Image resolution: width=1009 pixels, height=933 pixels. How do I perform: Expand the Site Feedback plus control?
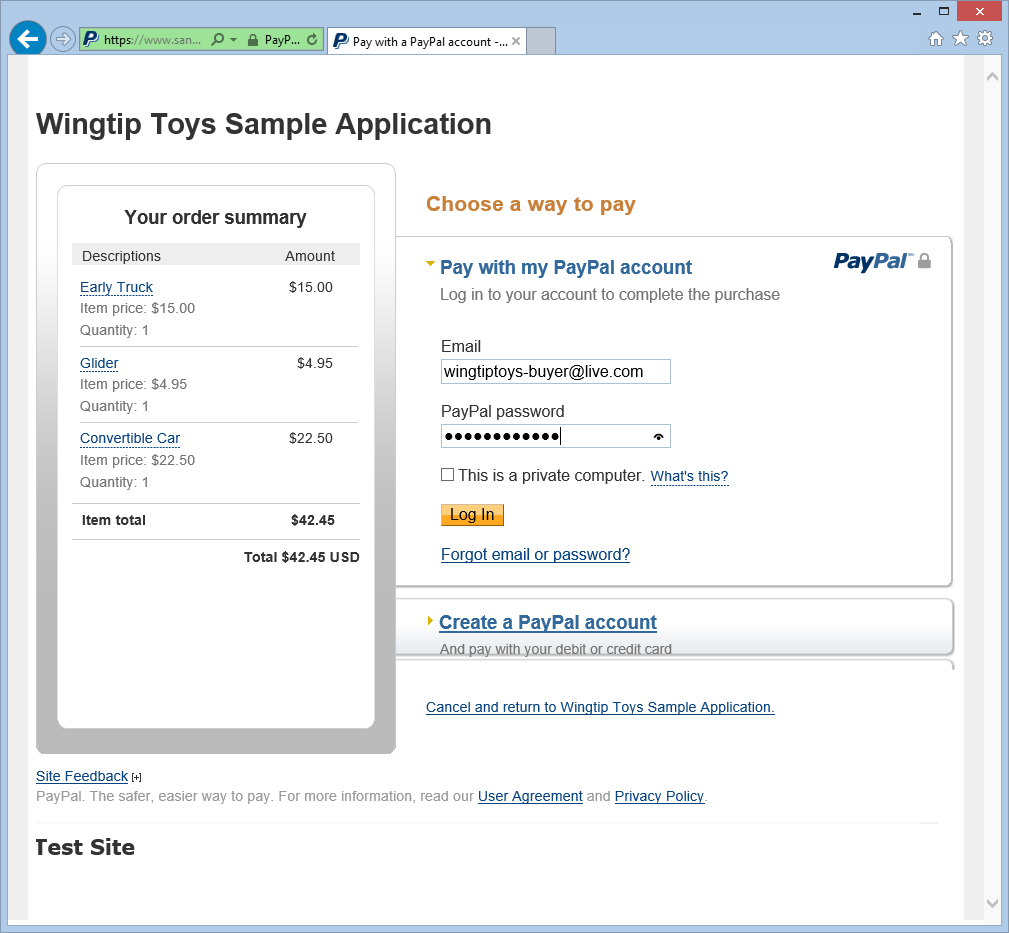point(136,777)
